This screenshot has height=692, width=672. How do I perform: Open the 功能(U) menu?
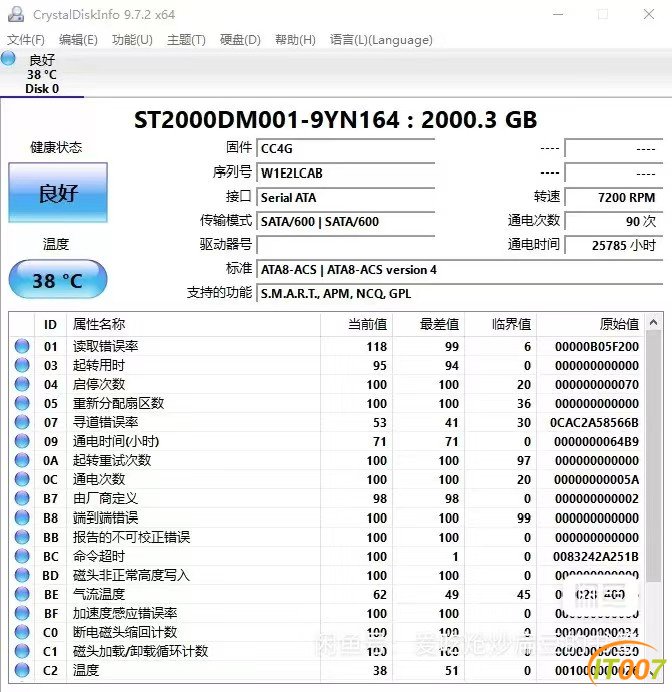132,40
